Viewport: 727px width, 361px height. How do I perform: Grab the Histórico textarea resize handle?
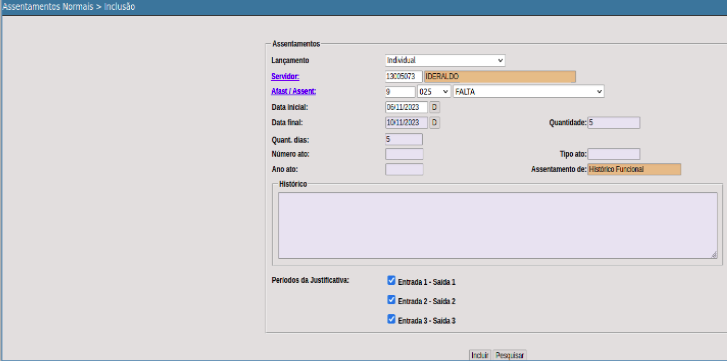[x=714, y=254]
